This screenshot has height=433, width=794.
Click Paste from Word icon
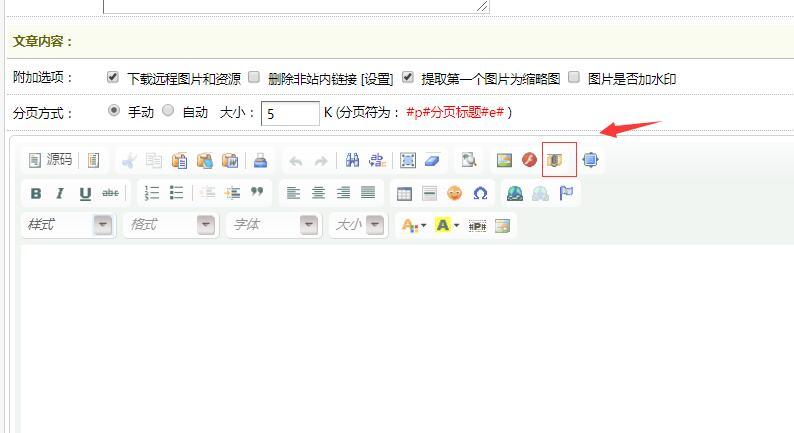tap(230, 161)
